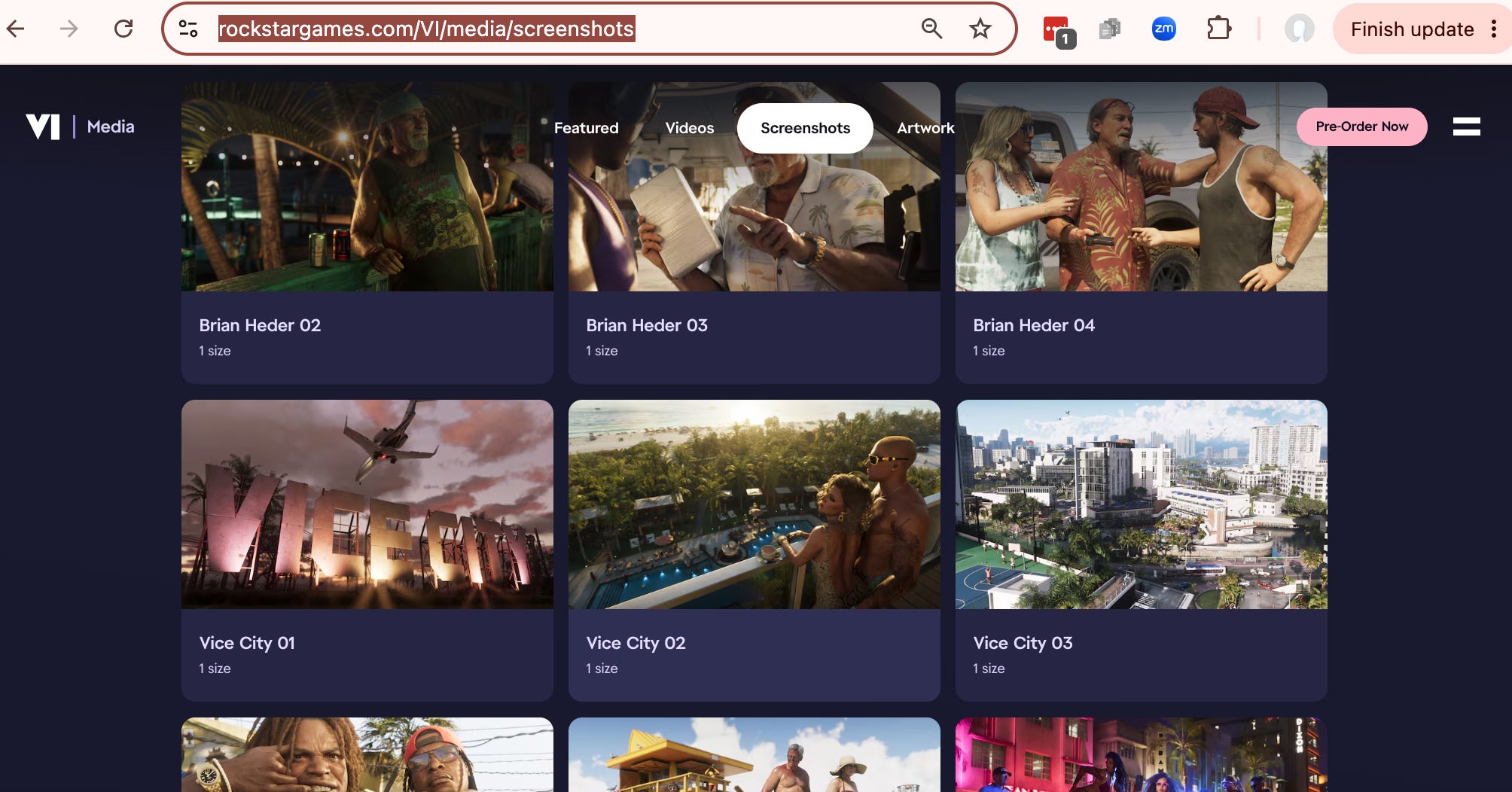This screenshot has width=1512, height=792.
Task: Switch to the Artwork tab
Action: click(x=925, y=128)
